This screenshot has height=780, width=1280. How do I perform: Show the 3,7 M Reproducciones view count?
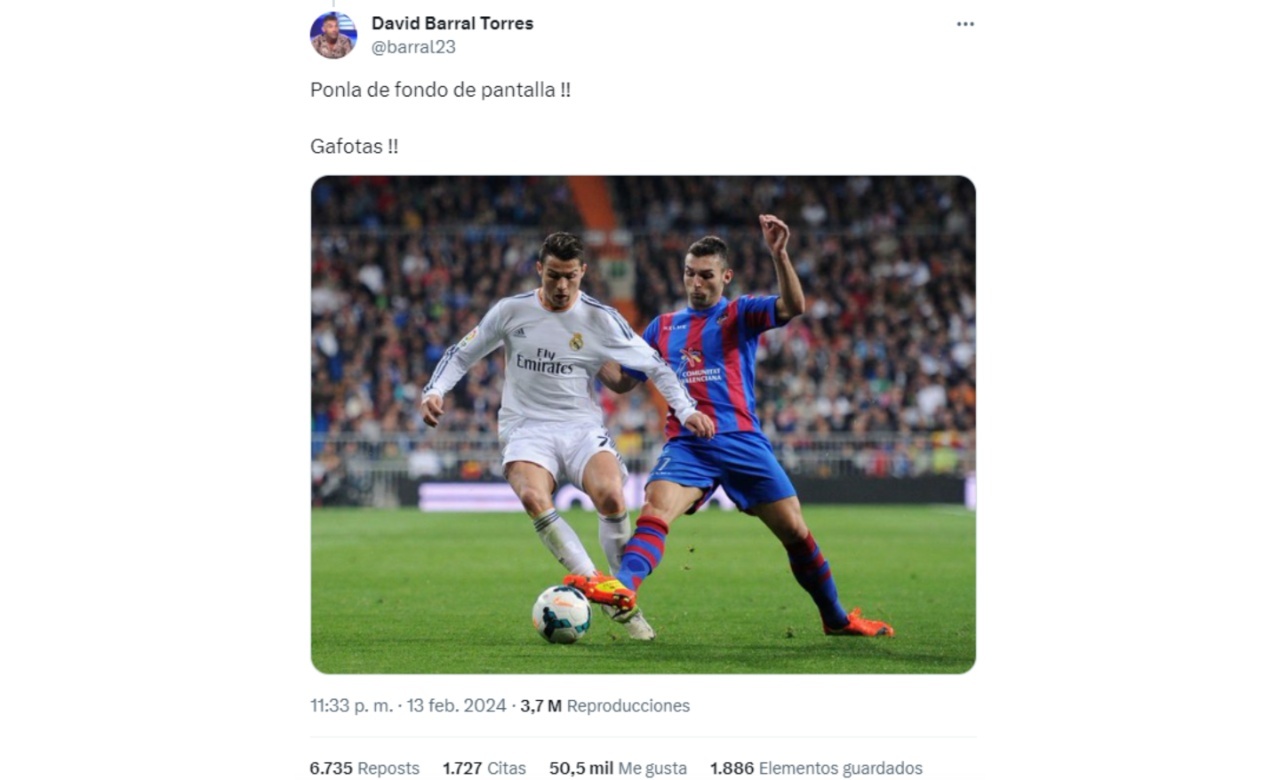point(605,706)
